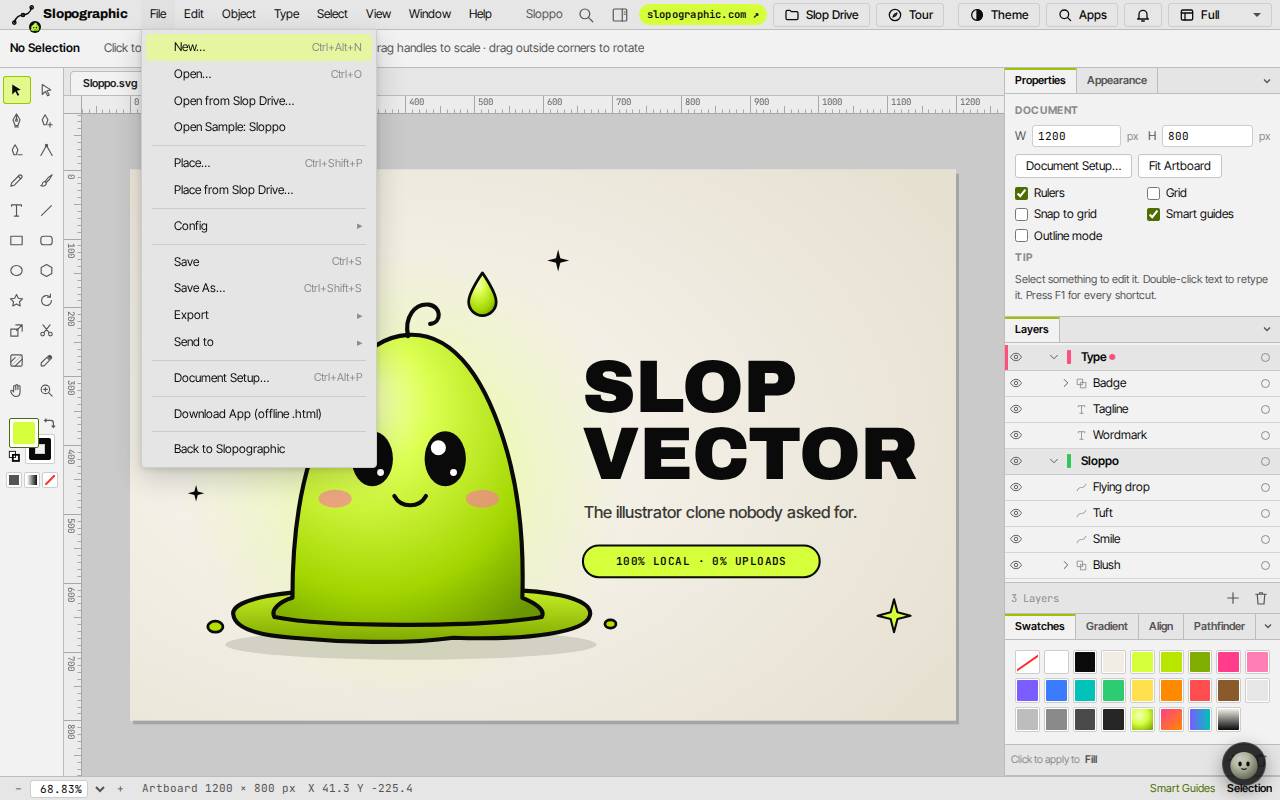Swap fill and stroke colors
This screenshot has width=1280, height=800.
point(49,424)
